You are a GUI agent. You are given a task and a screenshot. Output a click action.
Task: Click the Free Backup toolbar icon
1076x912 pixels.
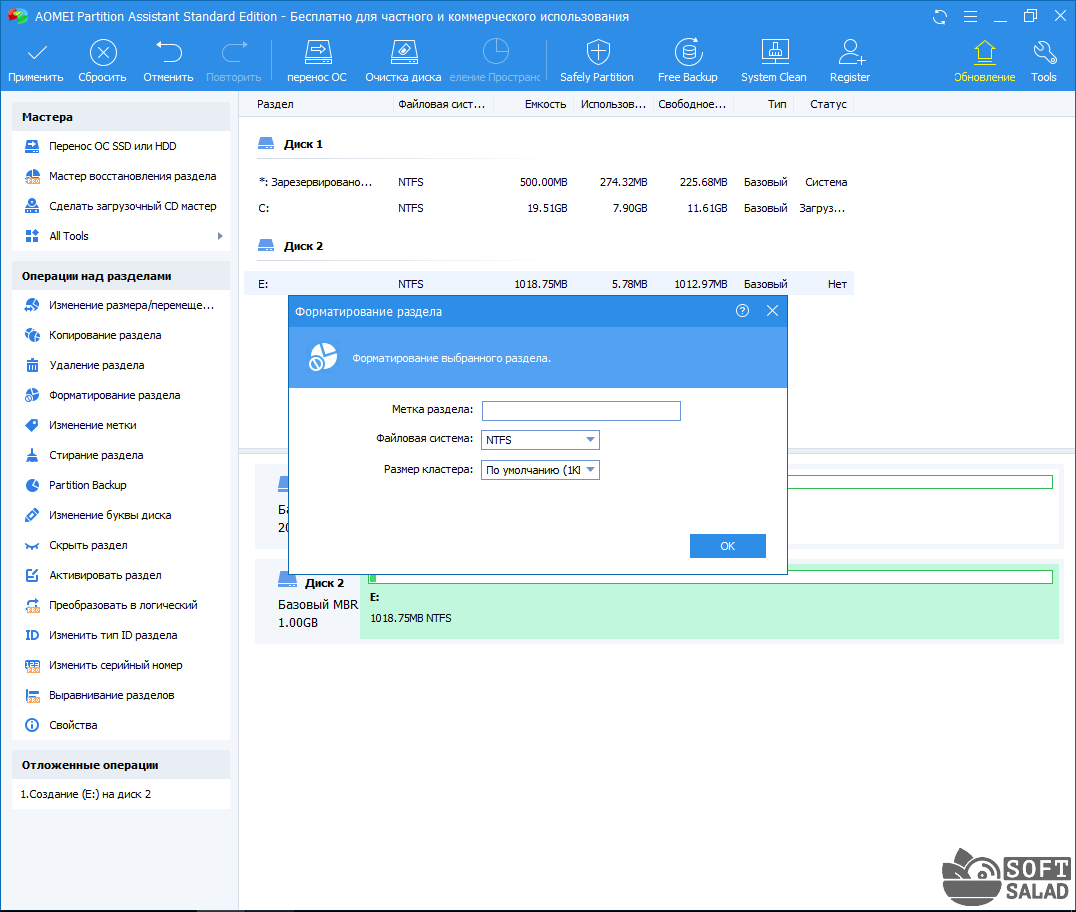click(687, 54)
